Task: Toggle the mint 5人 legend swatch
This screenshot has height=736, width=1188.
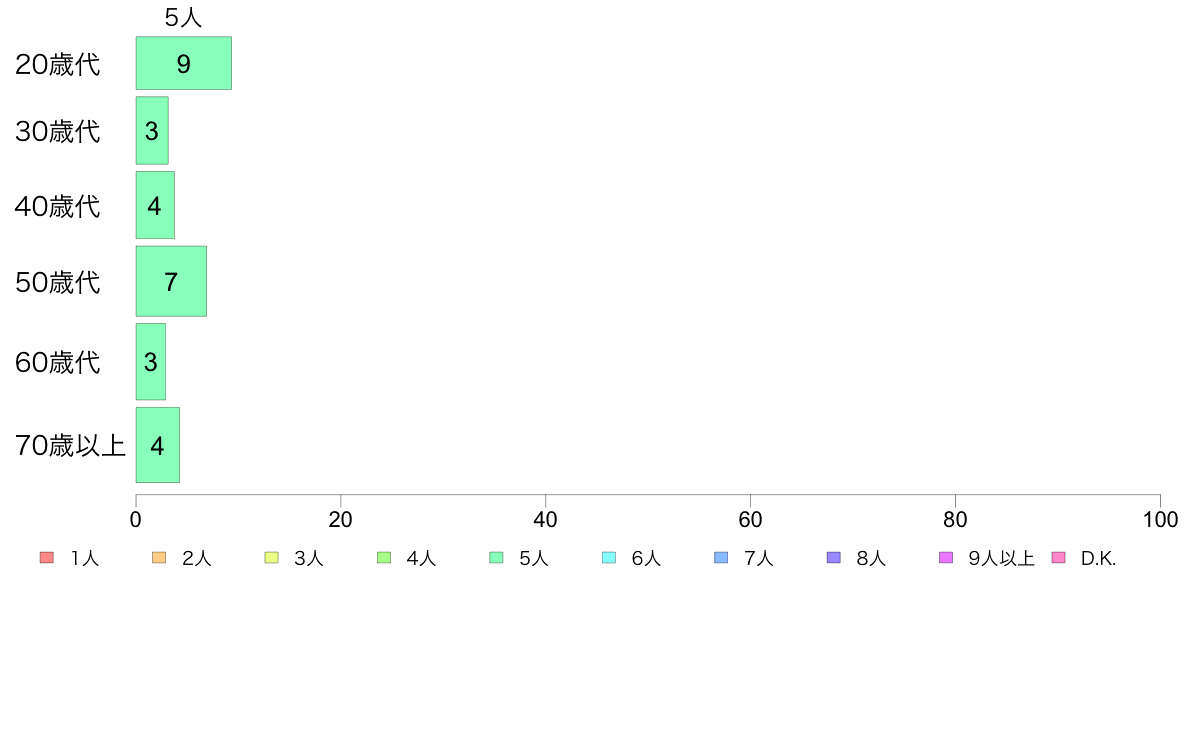Action: [496, 558]
